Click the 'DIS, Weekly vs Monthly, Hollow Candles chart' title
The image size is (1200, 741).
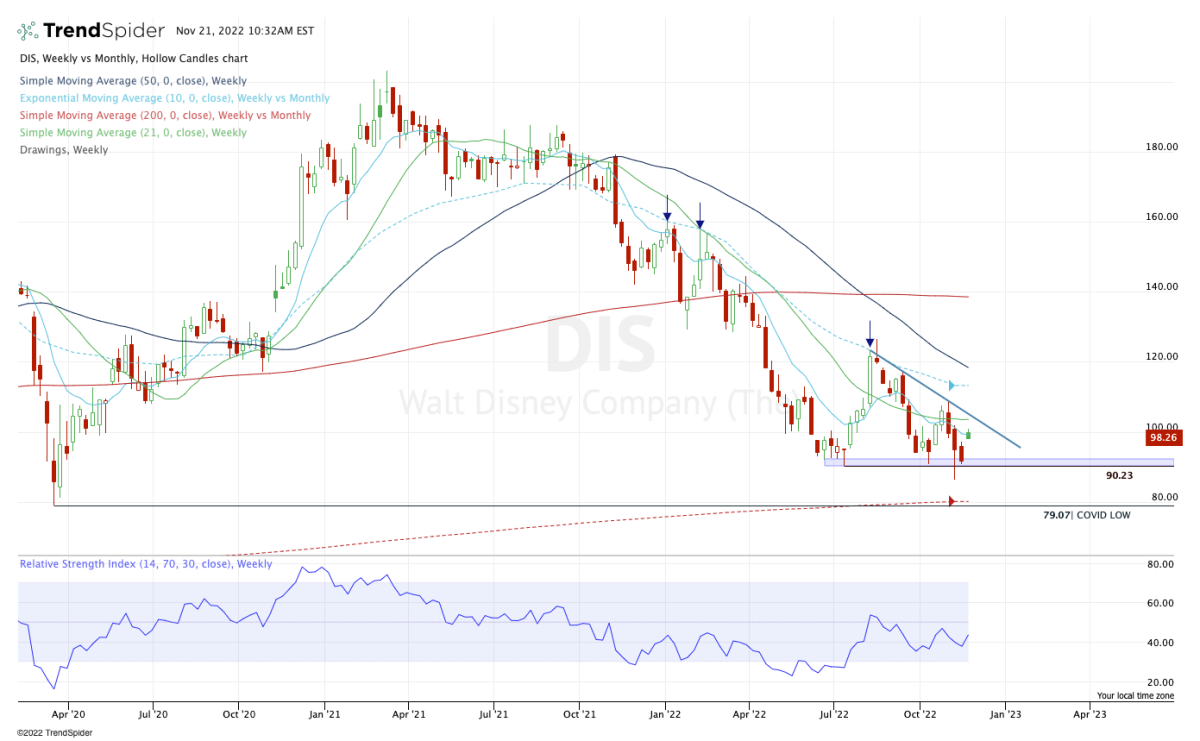pos(133,59)
